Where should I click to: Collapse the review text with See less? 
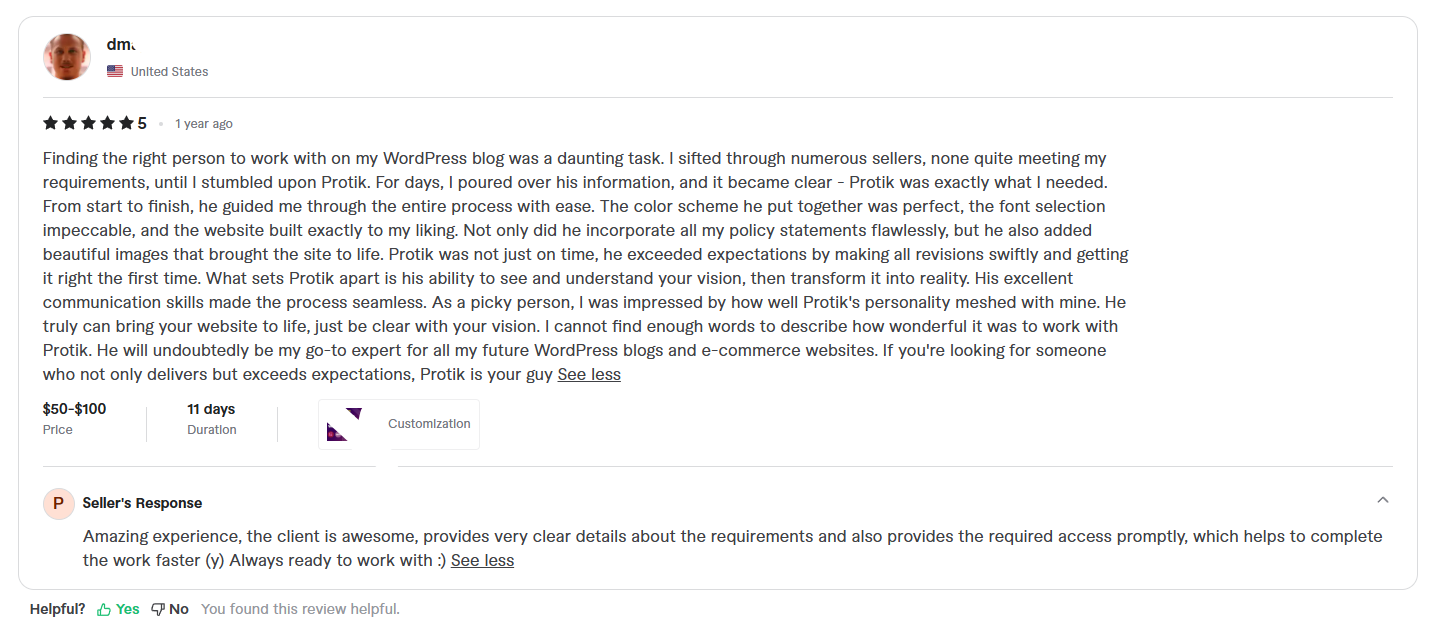coord(589,374)
